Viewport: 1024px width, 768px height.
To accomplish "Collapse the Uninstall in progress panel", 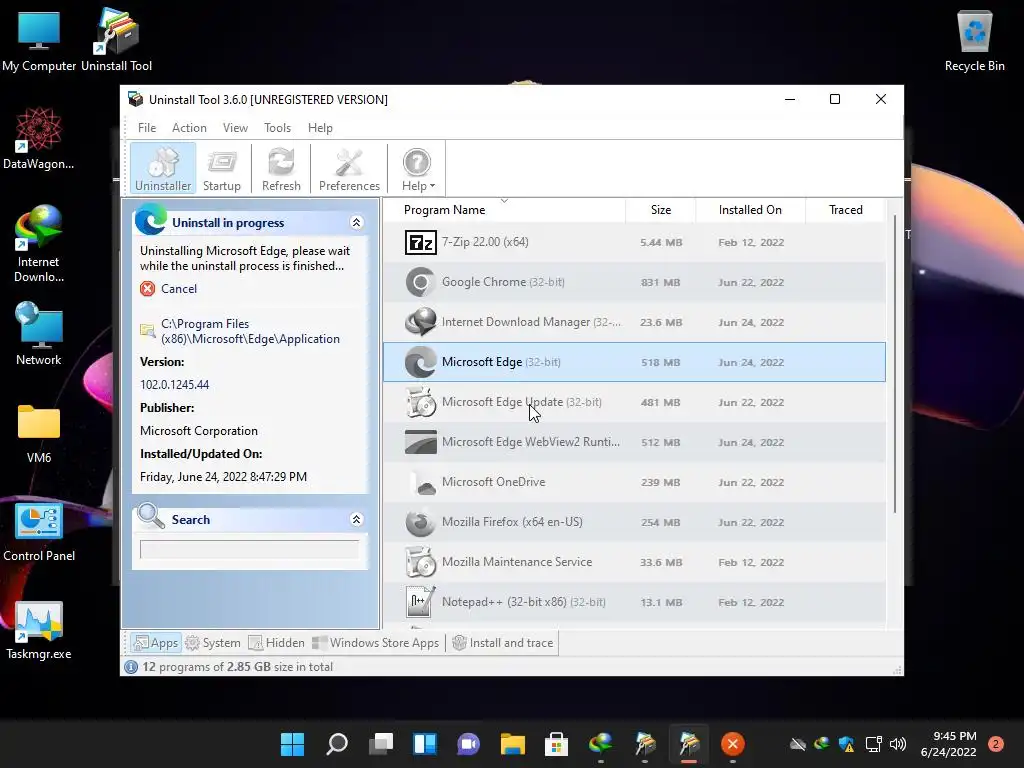I will pos(357,223).
